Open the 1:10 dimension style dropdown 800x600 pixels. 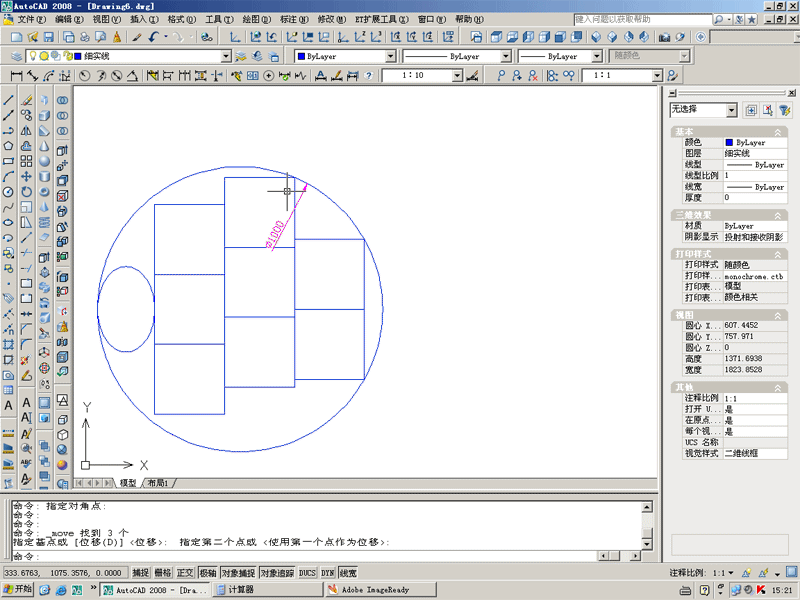(x=457, y=76)
